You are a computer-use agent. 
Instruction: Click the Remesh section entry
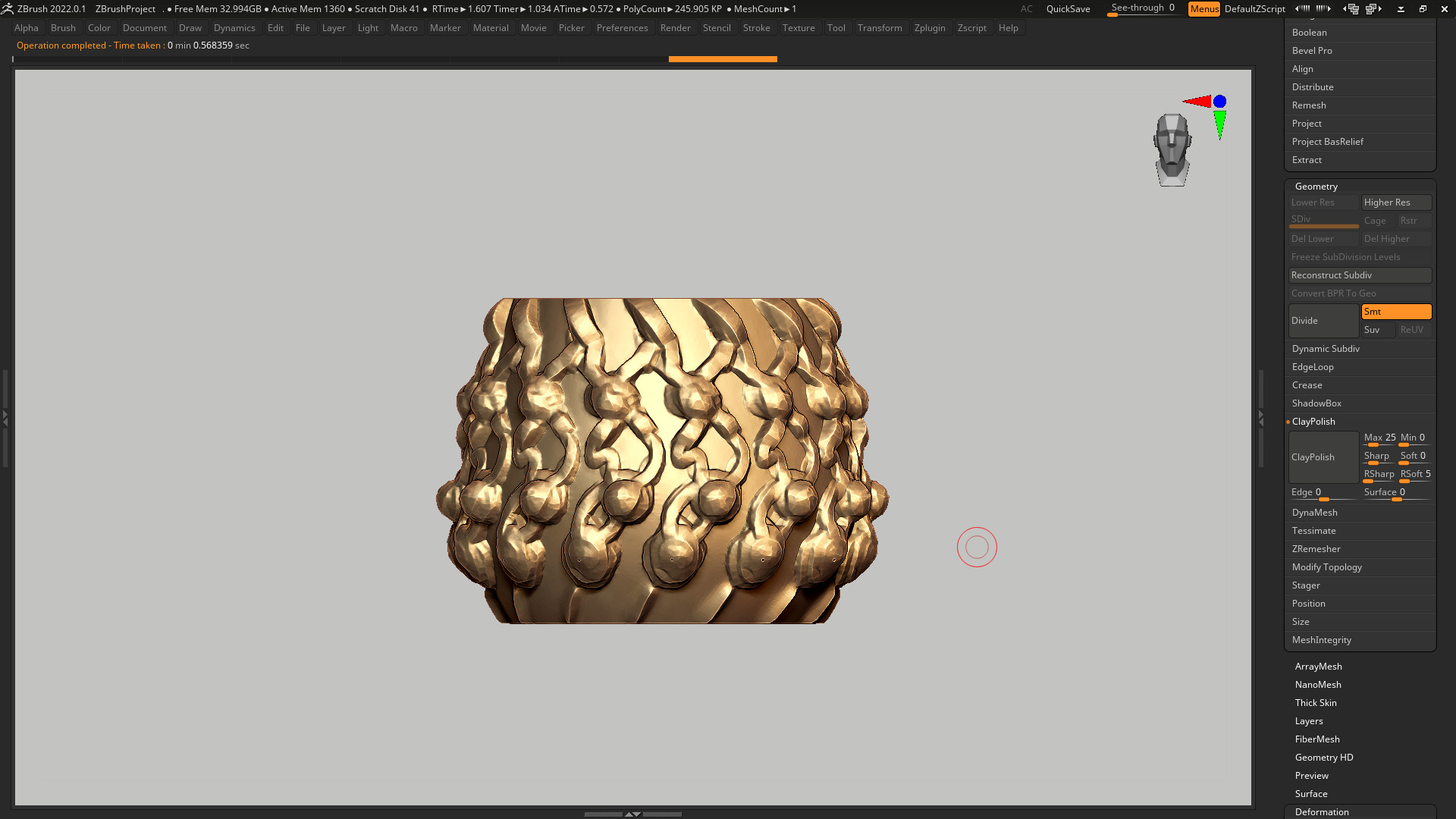1309,105
